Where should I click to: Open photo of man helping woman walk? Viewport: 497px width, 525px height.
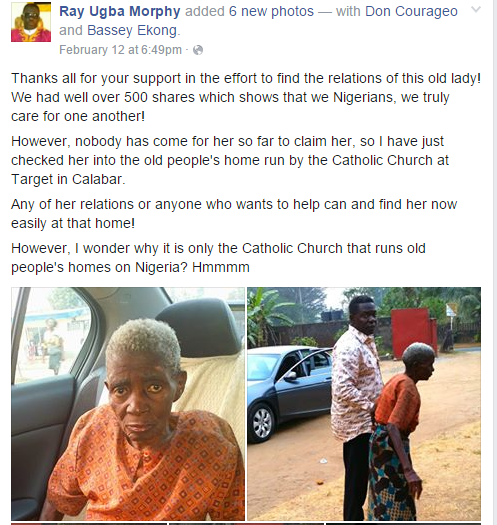tap(364, 404)
